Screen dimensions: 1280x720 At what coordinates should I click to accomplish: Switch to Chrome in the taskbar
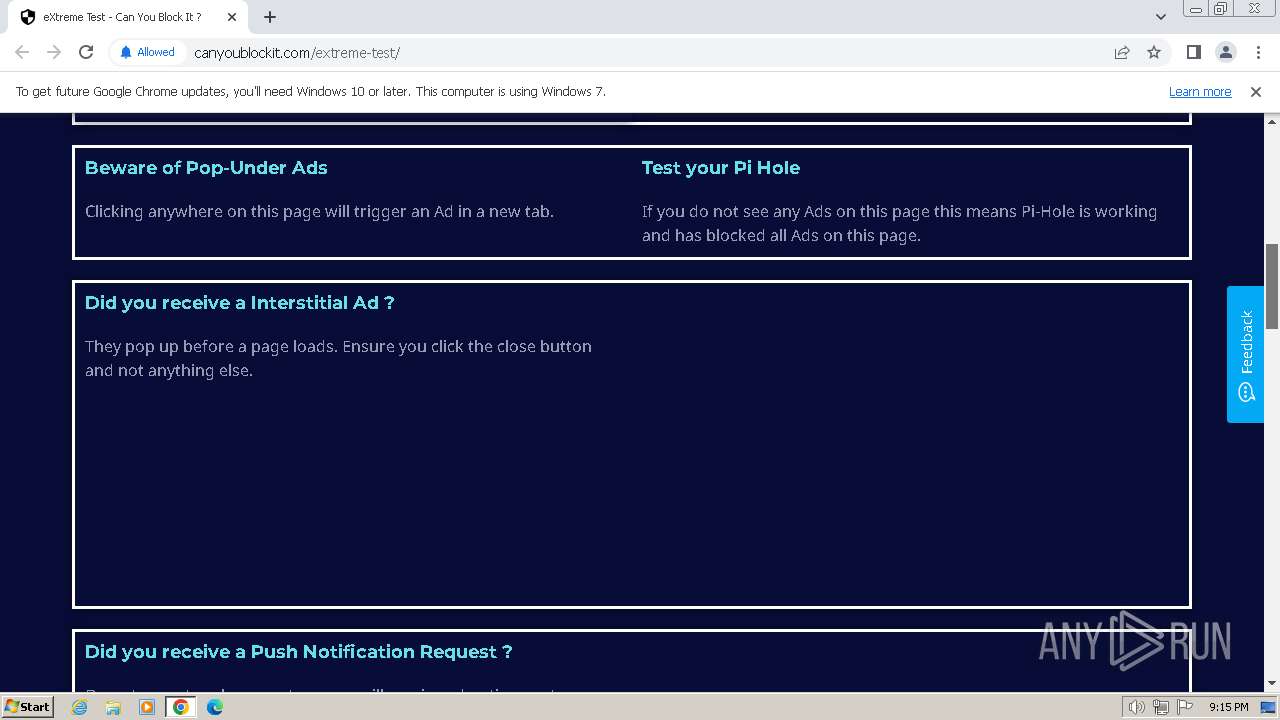pos(181,707)
